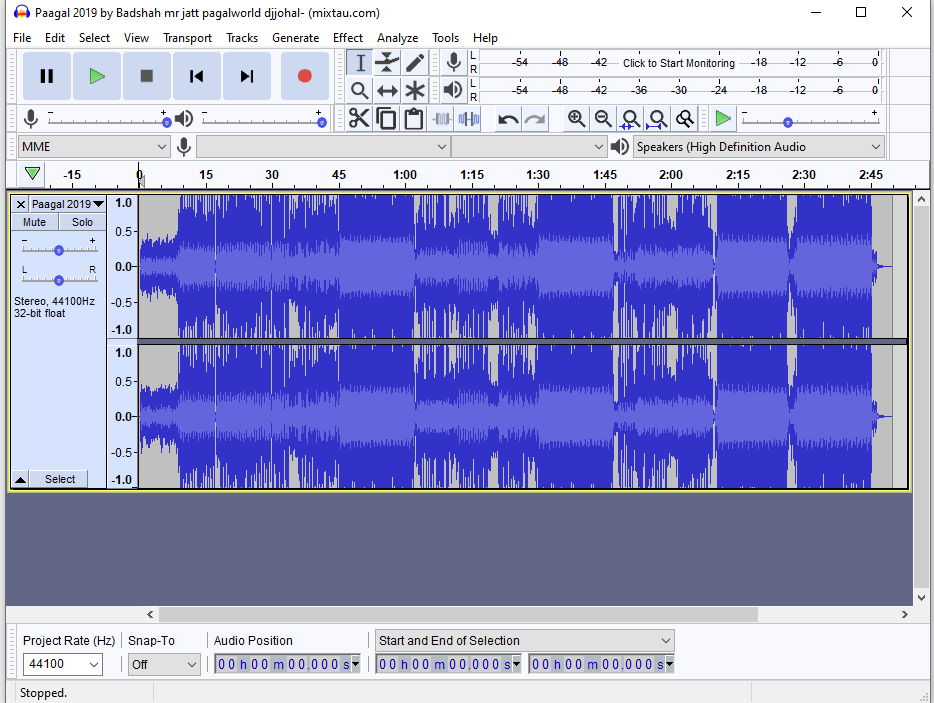Fit selection to width

(630, 119)
